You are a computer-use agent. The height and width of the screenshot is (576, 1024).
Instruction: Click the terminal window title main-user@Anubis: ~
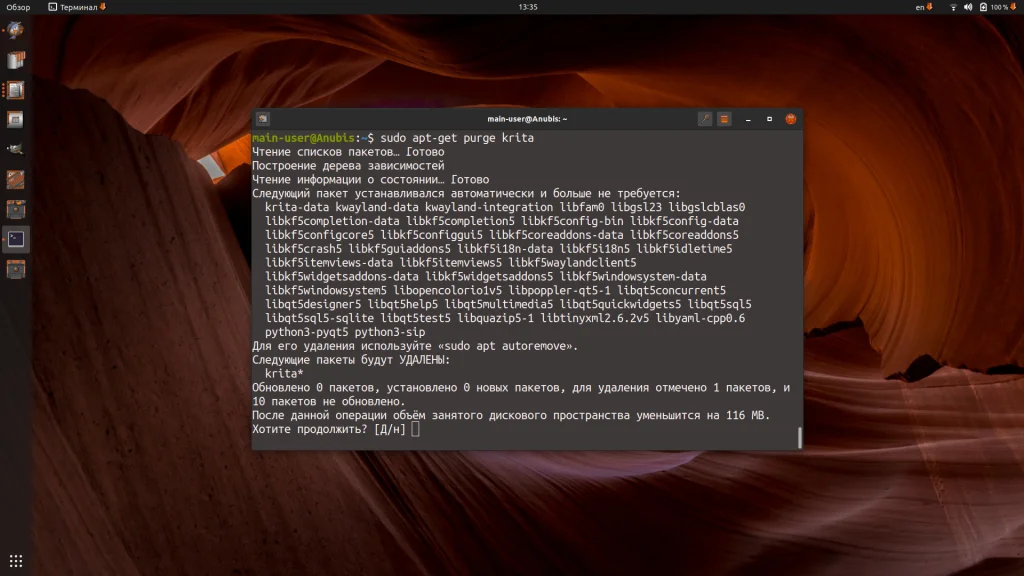coord(527,119)
